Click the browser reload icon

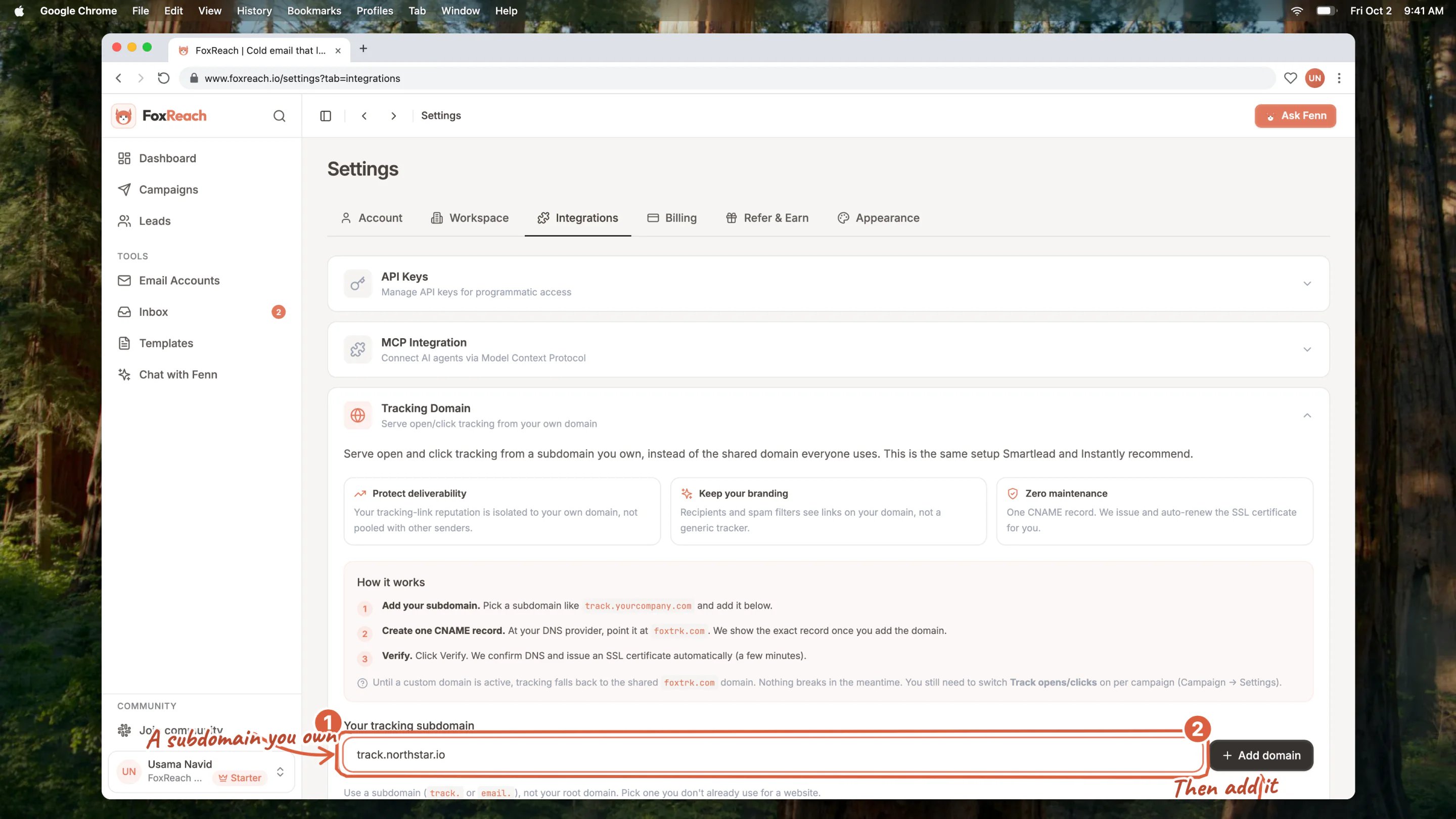(163, 78)
